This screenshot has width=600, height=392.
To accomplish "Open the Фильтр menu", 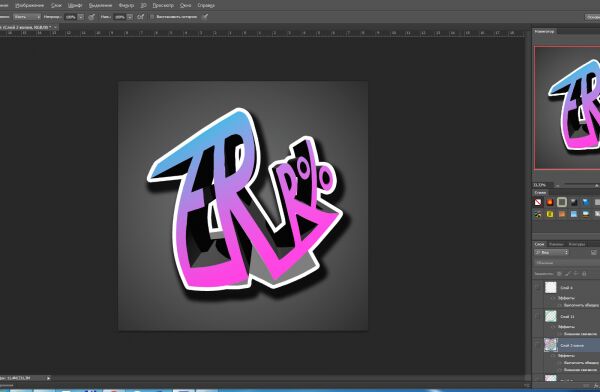I will [126, 5].
